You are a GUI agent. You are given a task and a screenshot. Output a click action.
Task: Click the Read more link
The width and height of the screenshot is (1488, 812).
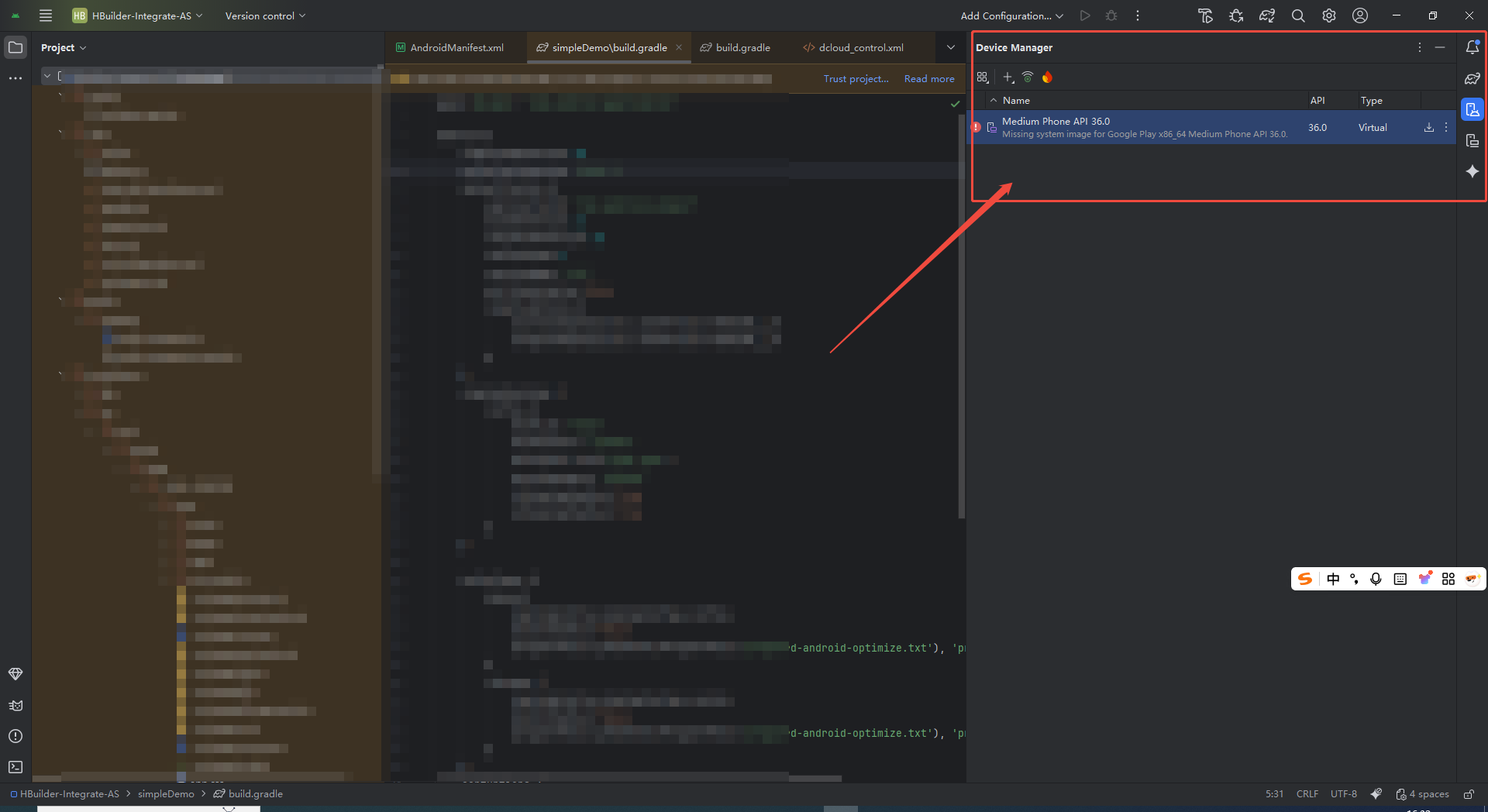(x=928, y=79)
